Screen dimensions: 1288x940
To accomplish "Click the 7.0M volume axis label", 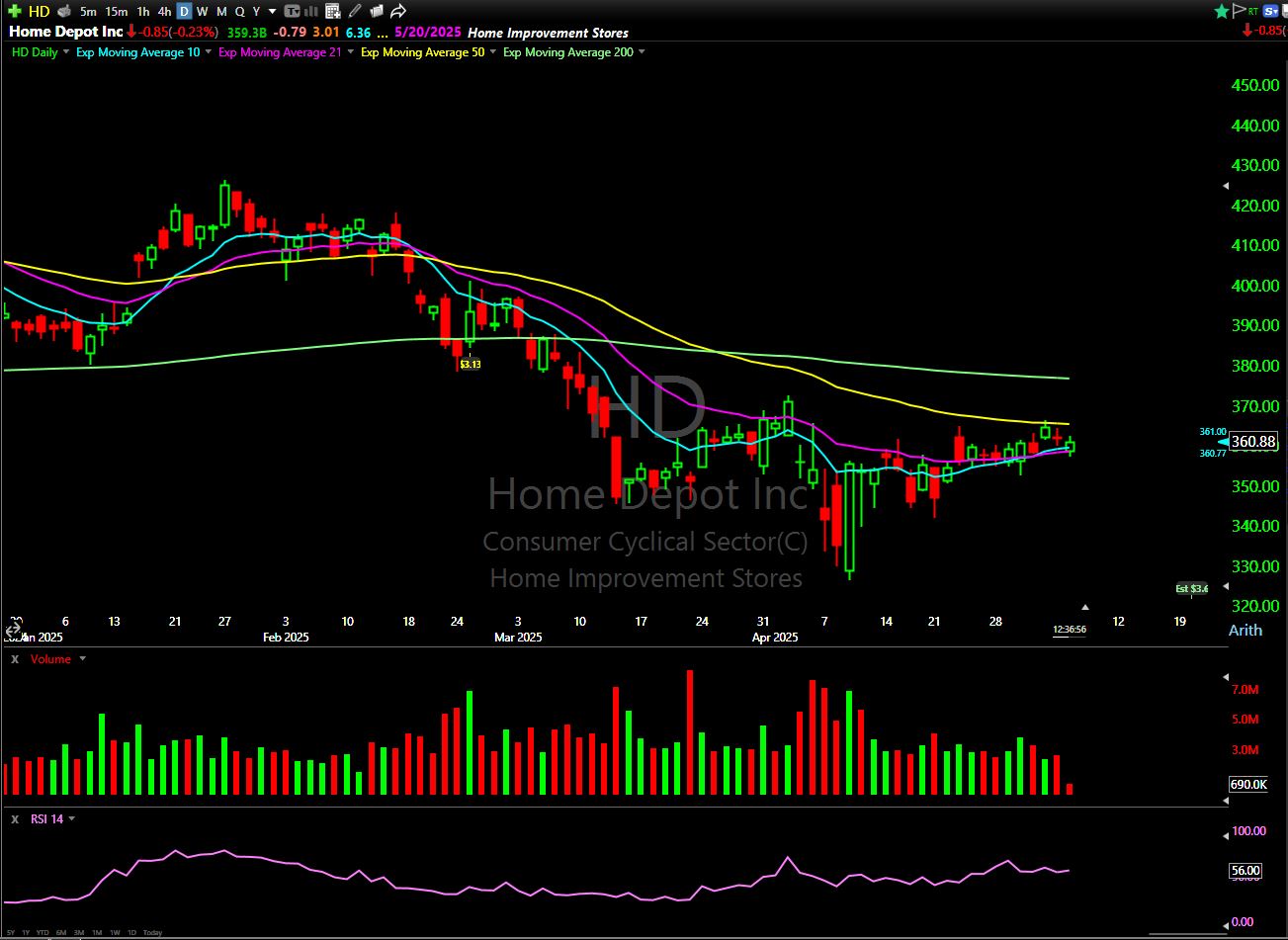I will [1245, 690].
